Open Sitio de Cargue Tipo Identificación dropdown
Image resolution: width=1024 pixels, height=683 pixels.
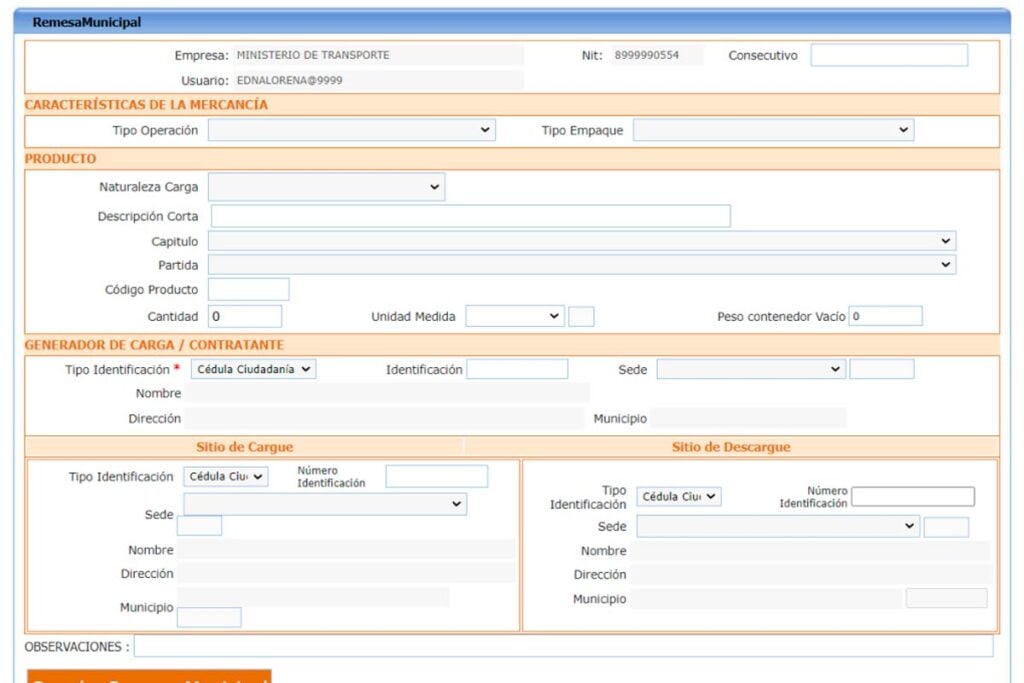[x=226, y=477]
